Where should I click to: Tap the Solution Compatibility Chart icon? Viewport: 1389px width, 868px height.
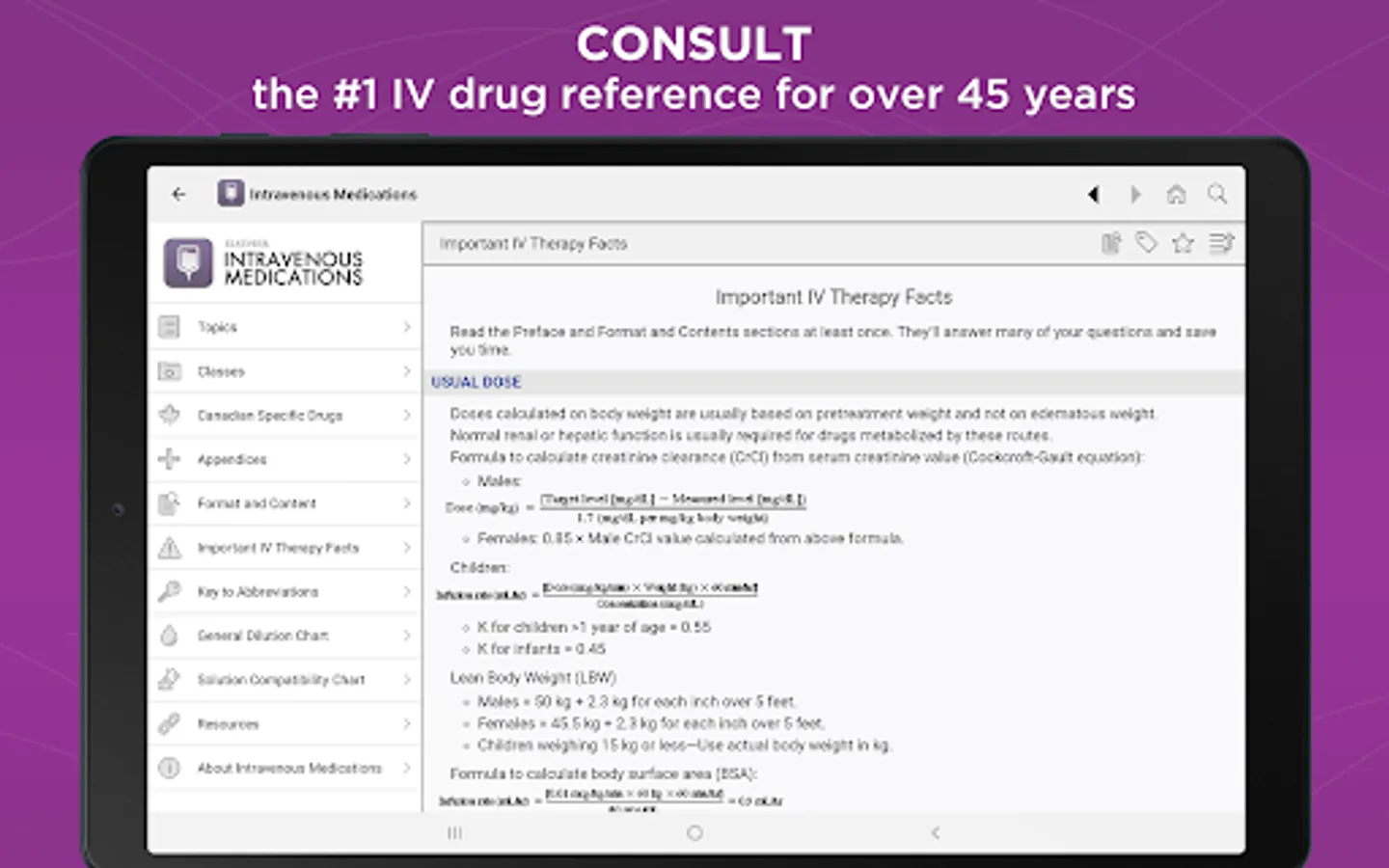click(x=169, y=679)
